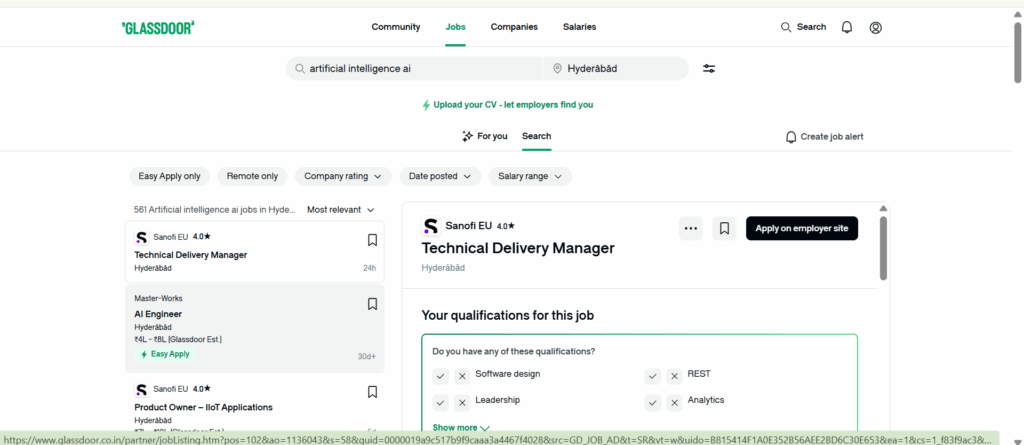Open the Companies menu
Screen dimensions: 1024x445
point(514,27)
